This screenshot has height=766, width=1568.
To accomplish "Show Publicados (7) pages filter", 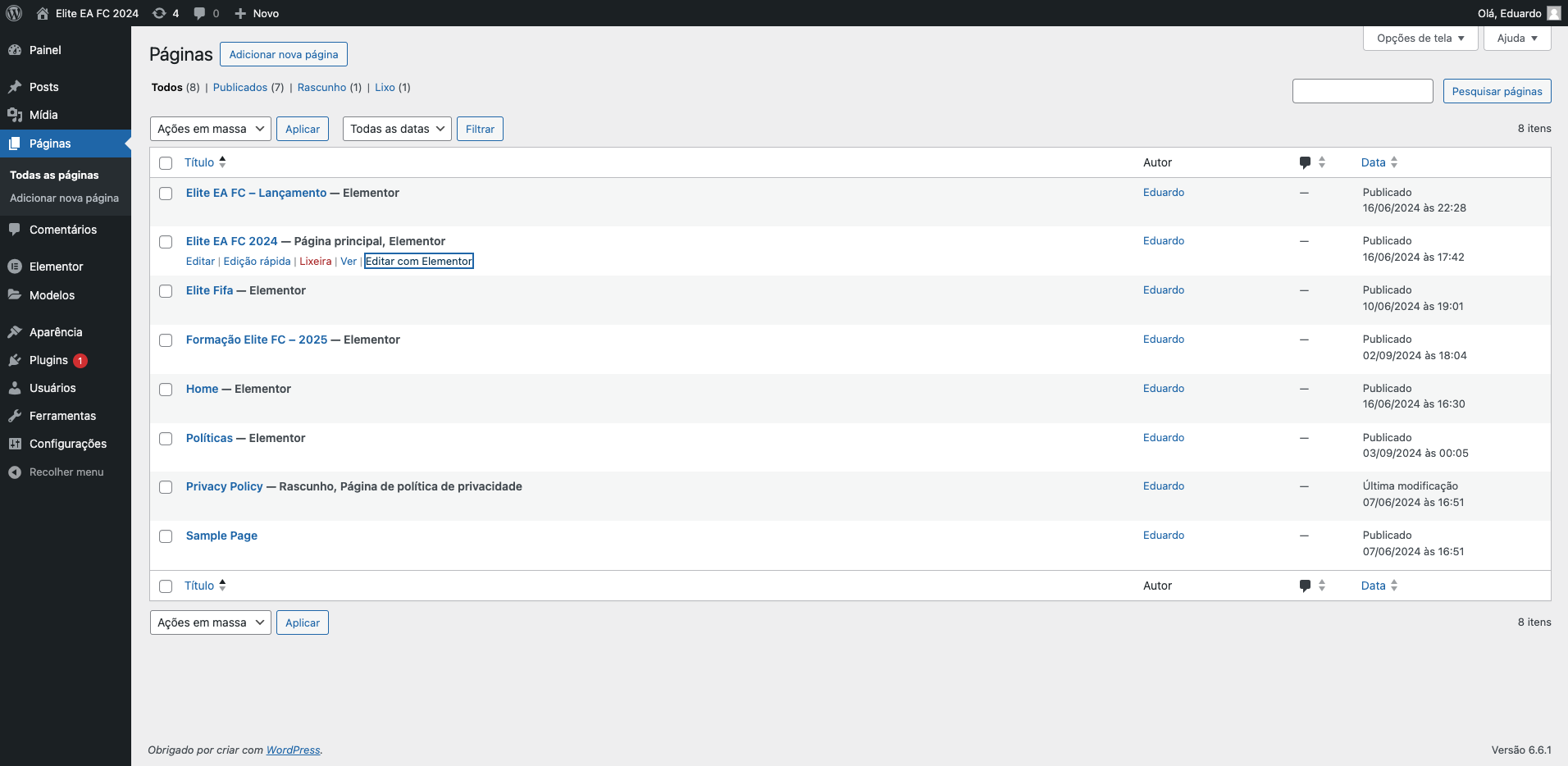I will 248,87.
